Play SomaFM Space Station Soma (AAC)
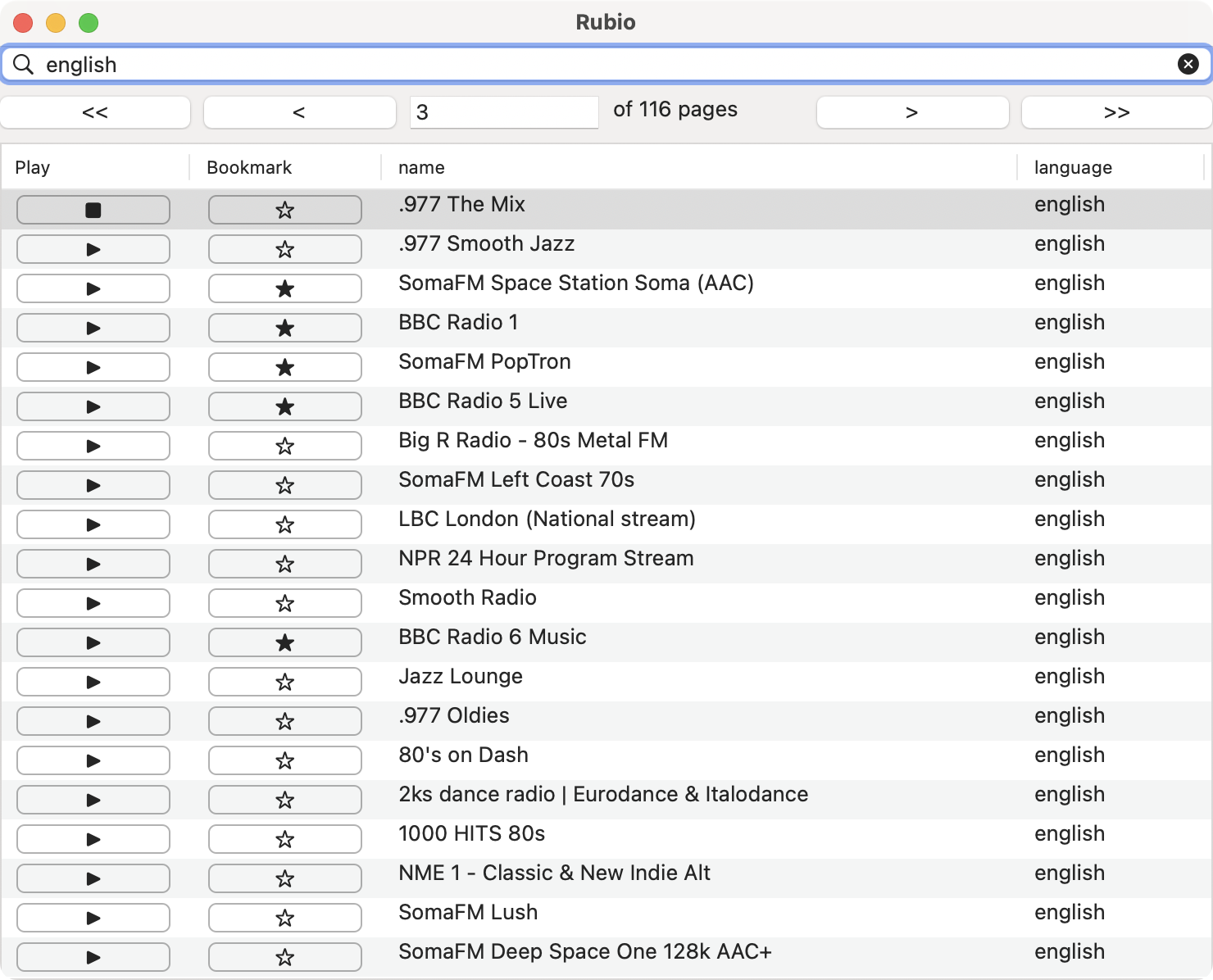 click(x=93, y=288)
